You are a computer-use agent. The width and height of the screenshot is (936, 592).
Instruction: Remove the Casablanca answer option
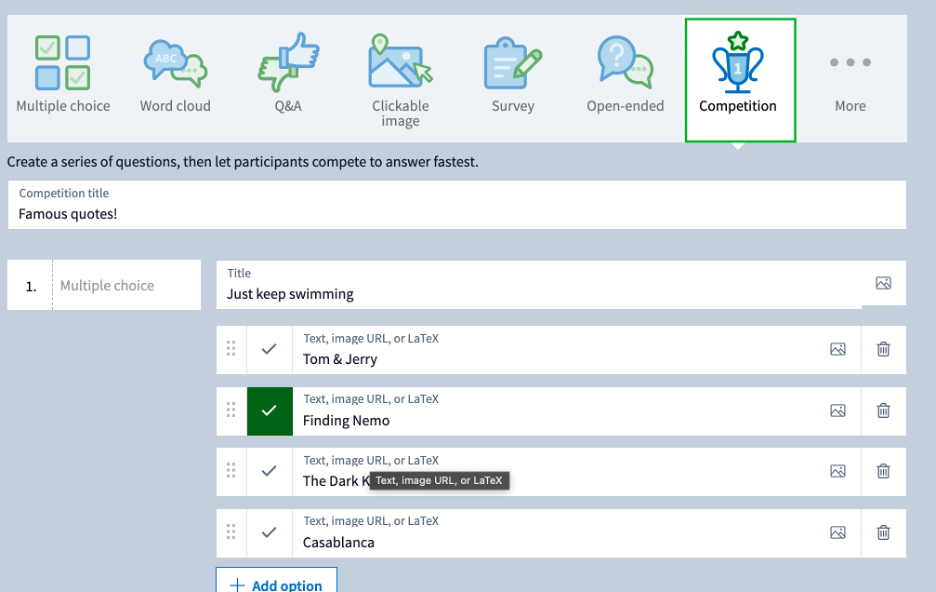pos(883,533)
